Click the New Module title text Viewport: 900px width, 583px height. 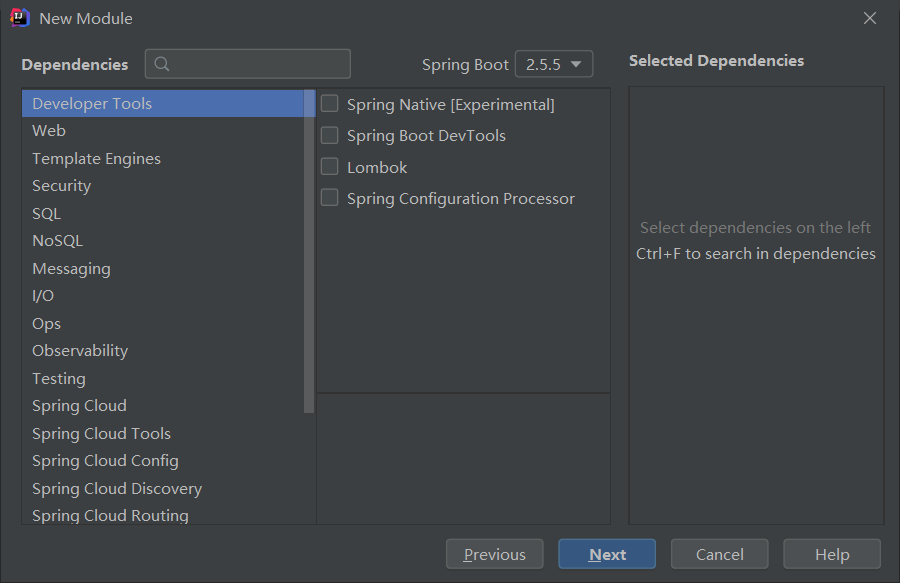(86, 18)
